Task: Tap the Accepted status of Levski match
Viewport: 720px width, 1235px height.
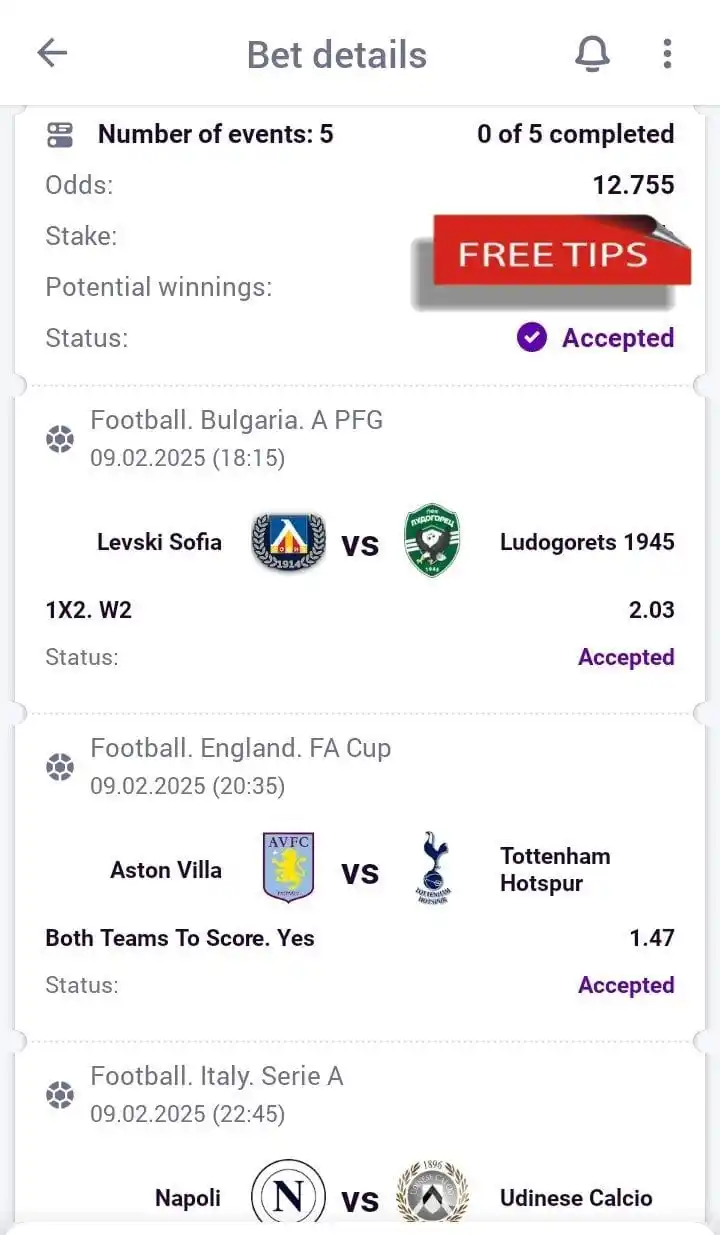Action: tap(626, 657)
